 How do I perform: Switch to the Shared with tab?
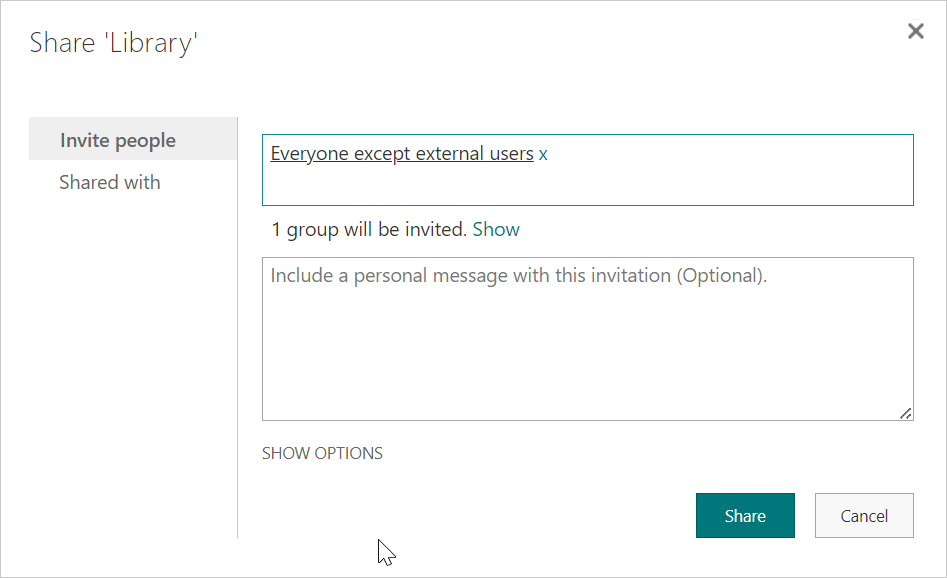[x=109, y=182]
